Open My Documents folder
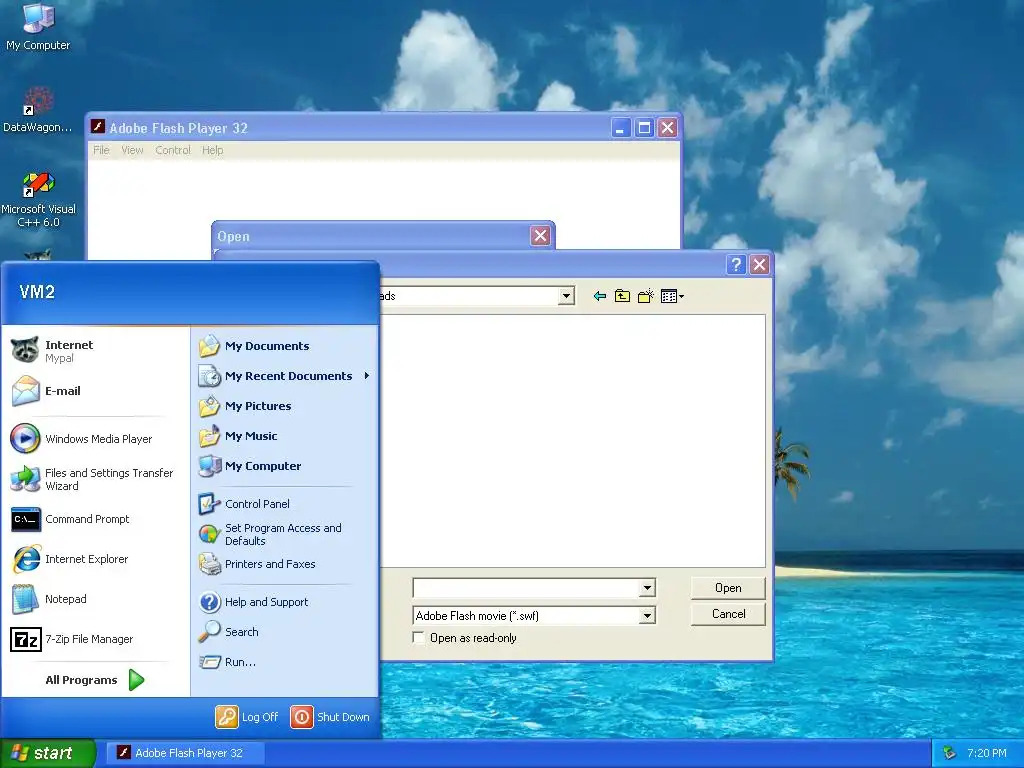1024x768 pixels. coord(285,346)
